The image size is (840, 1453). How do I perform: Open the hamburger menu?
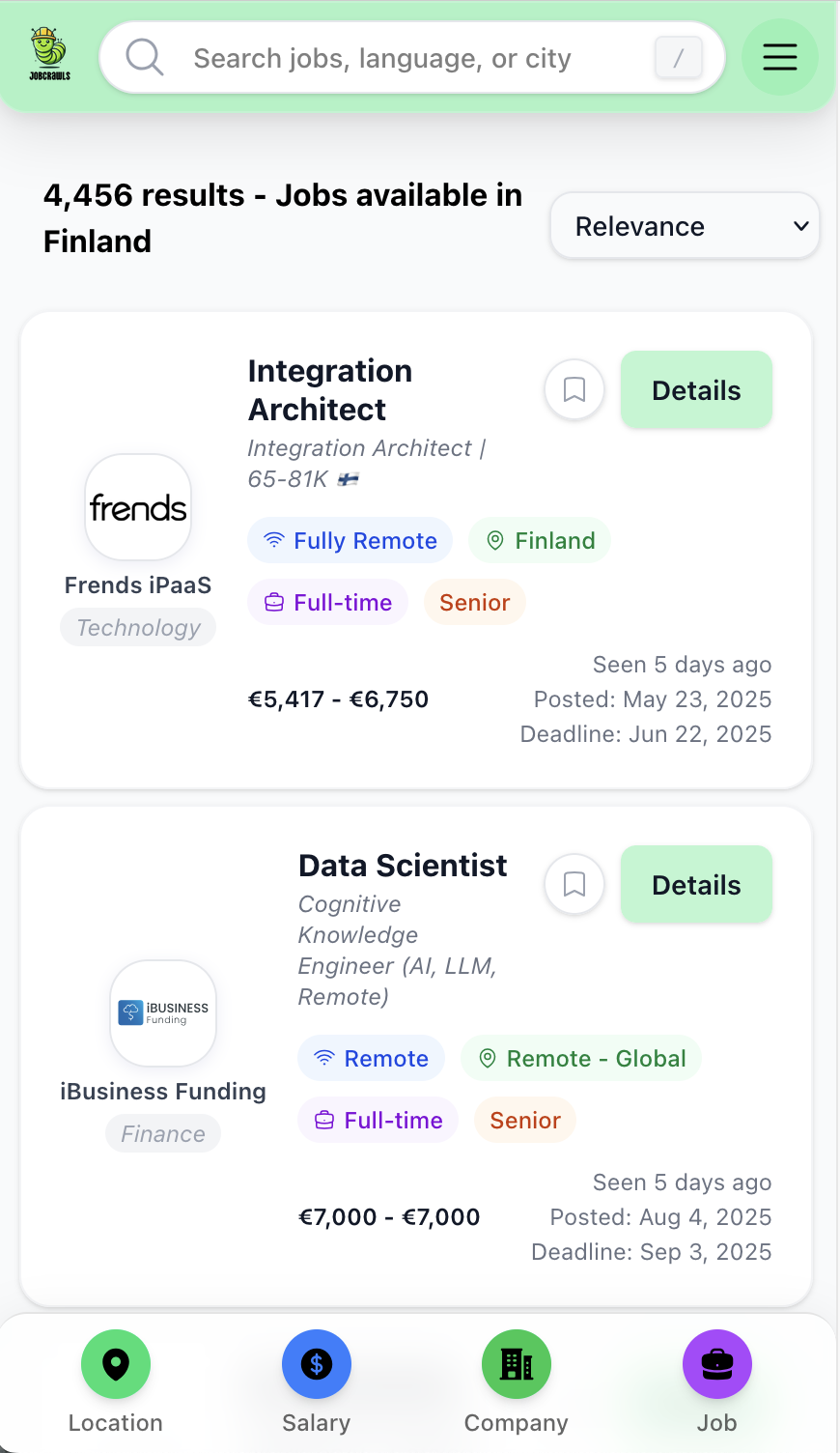[x=779, y=57]
